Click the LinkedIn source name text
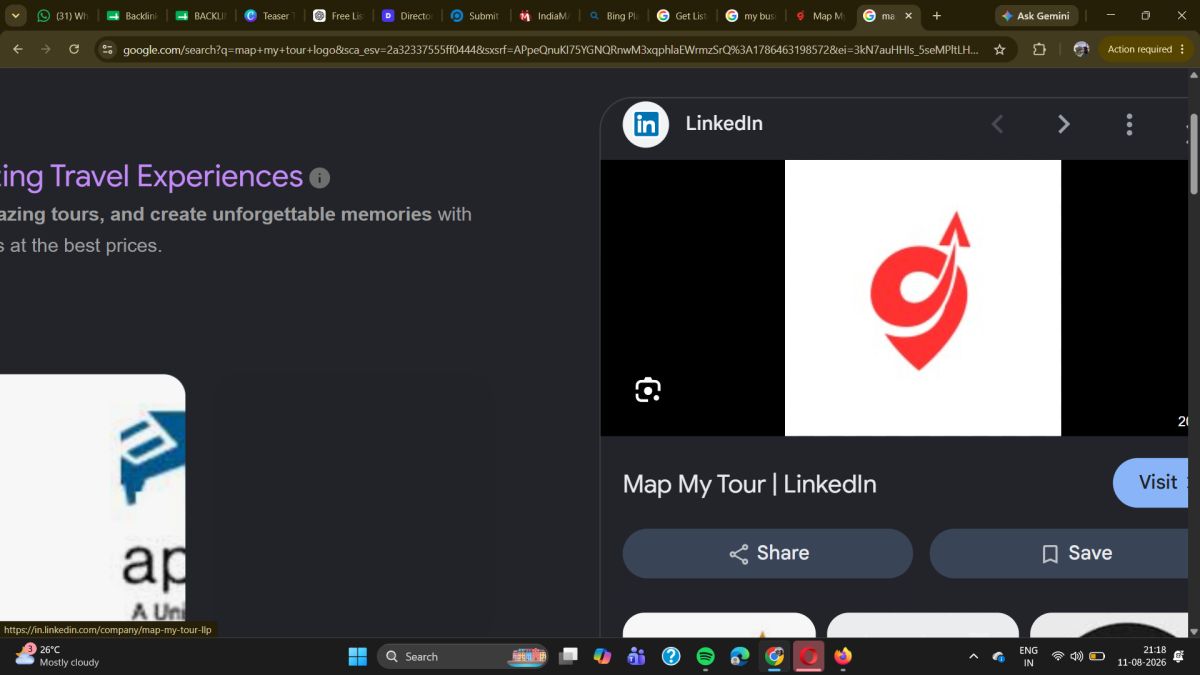The width and height of the screenshot is (1200, 675). pyautogui.click(x=724, y=123)
